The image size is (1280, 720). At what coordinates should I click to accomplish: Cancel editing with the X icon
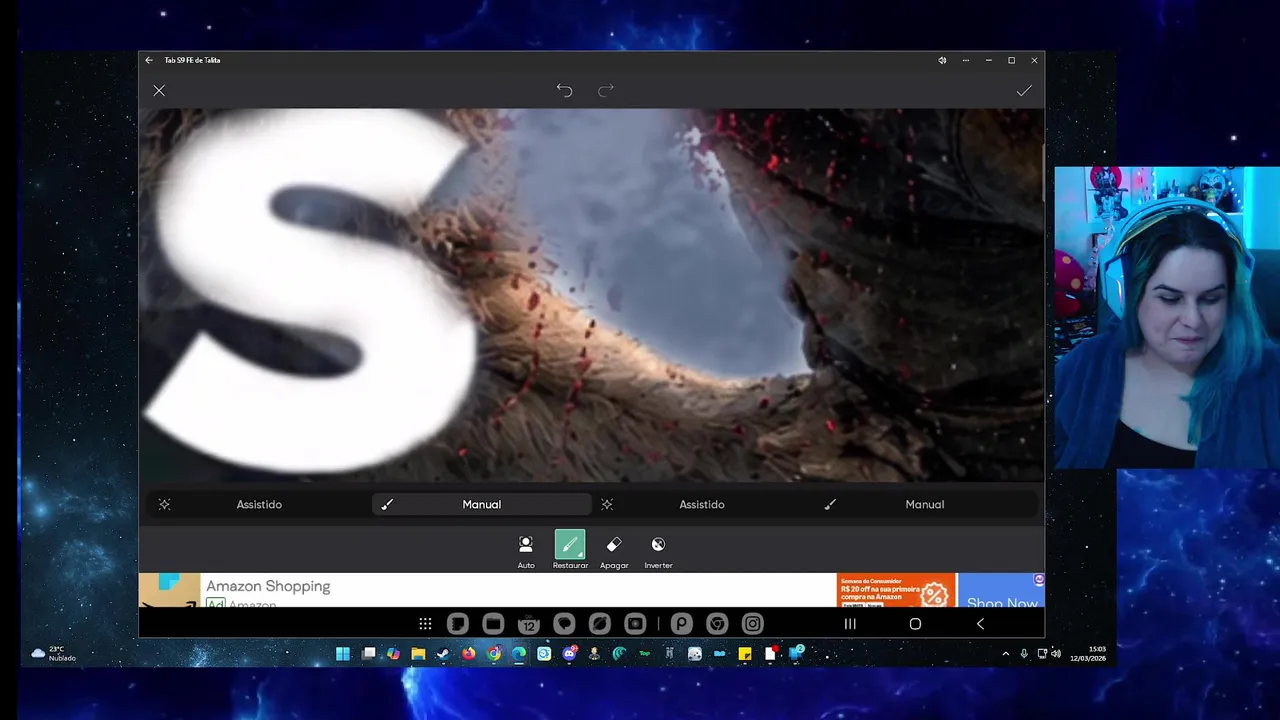[x=159, y=91]
